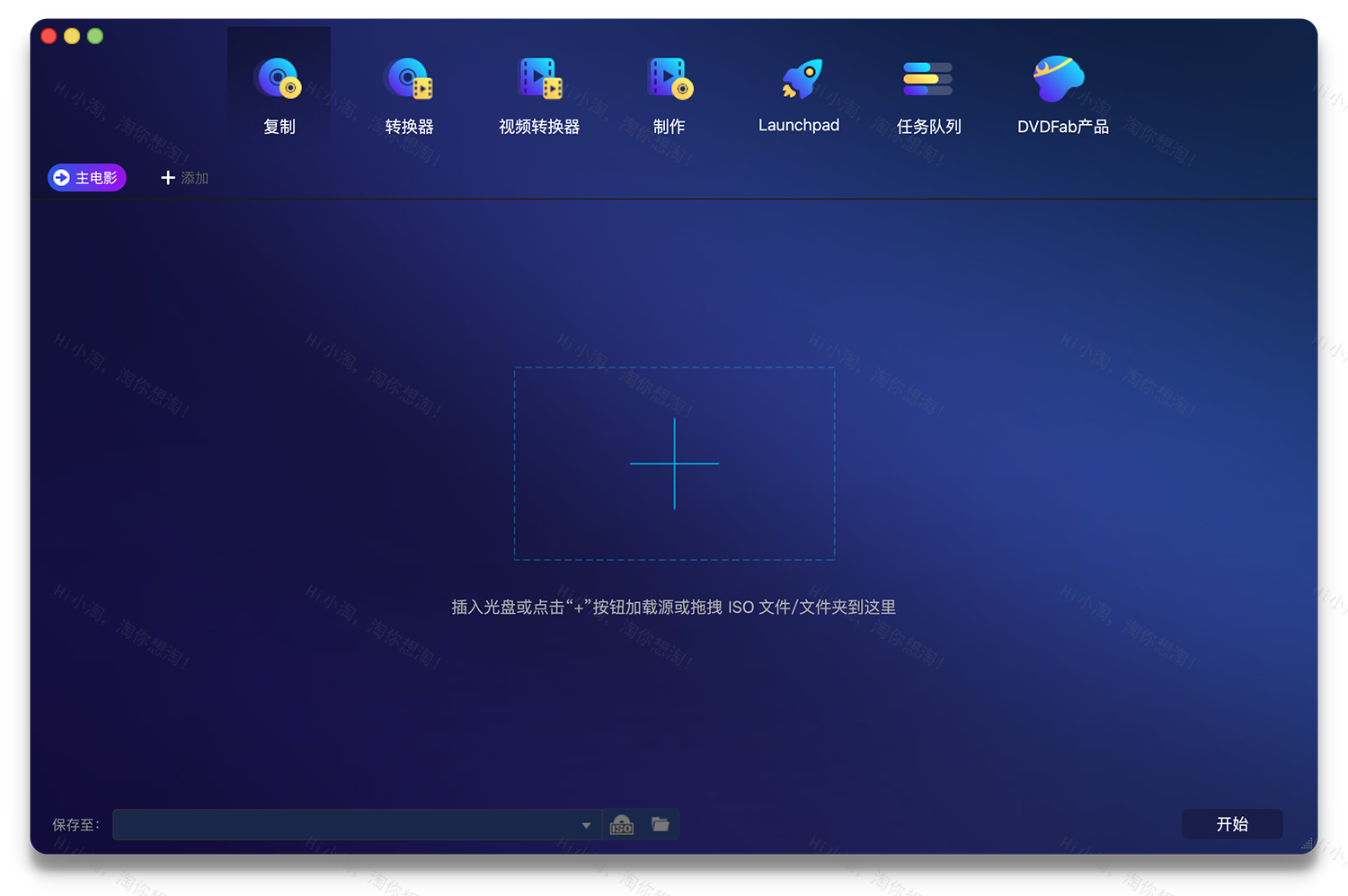Click the 保存至 path input field
1348x896 pixels.
350,824
